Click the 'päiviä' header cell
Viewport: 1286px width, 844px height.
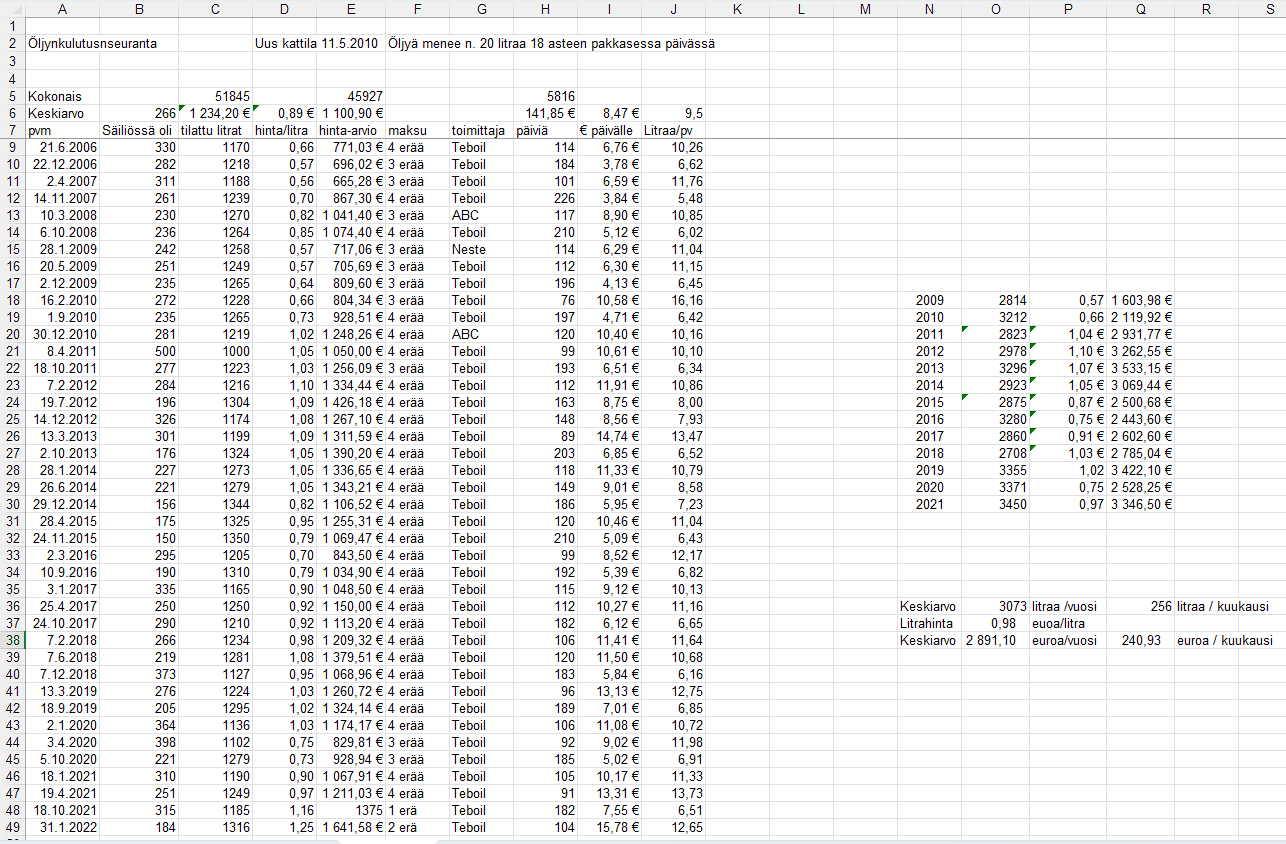pyautogui.click(x=546, y=130)
